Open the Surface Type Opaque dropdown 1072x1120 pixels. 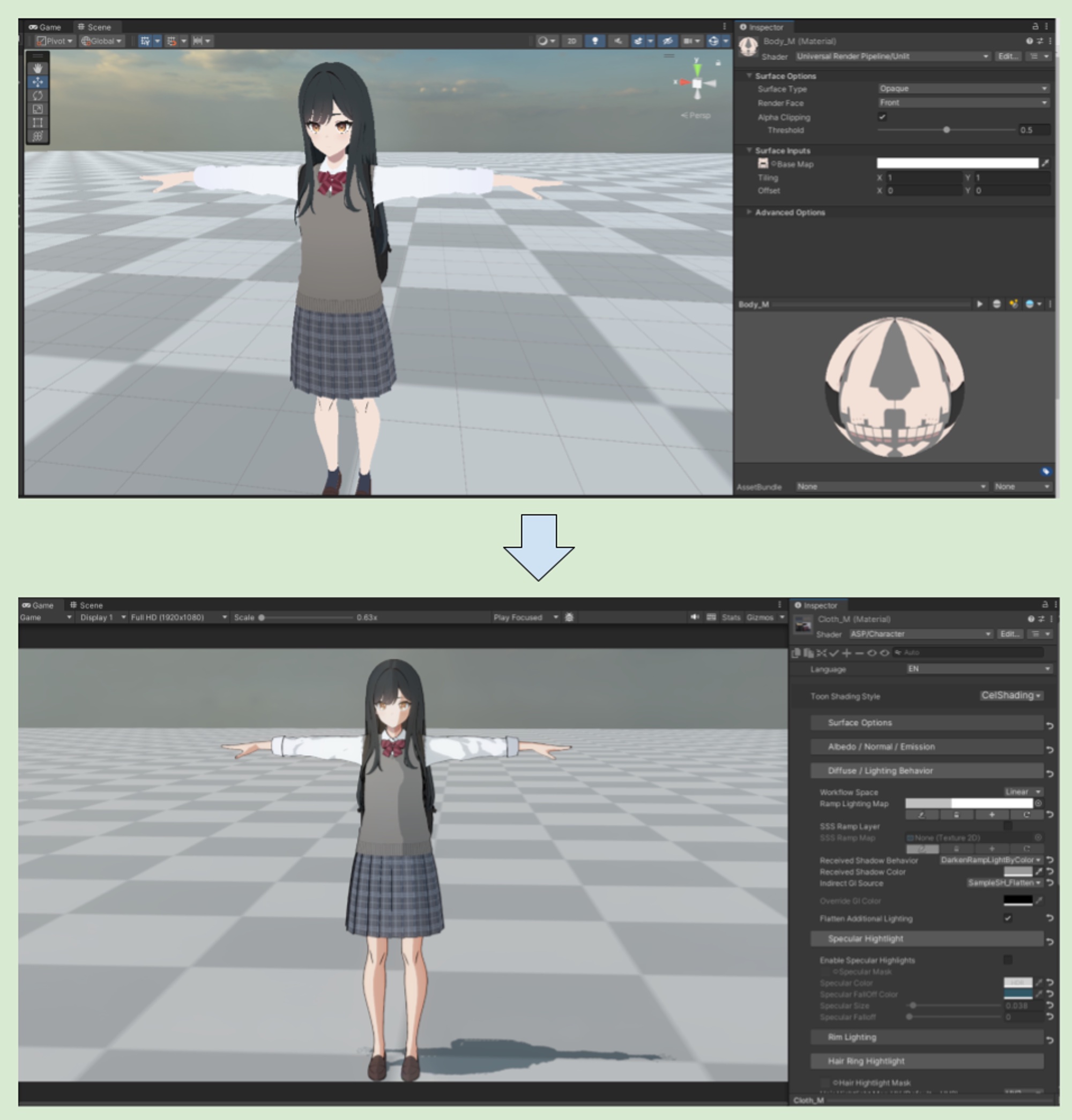(x=963, y=88)
